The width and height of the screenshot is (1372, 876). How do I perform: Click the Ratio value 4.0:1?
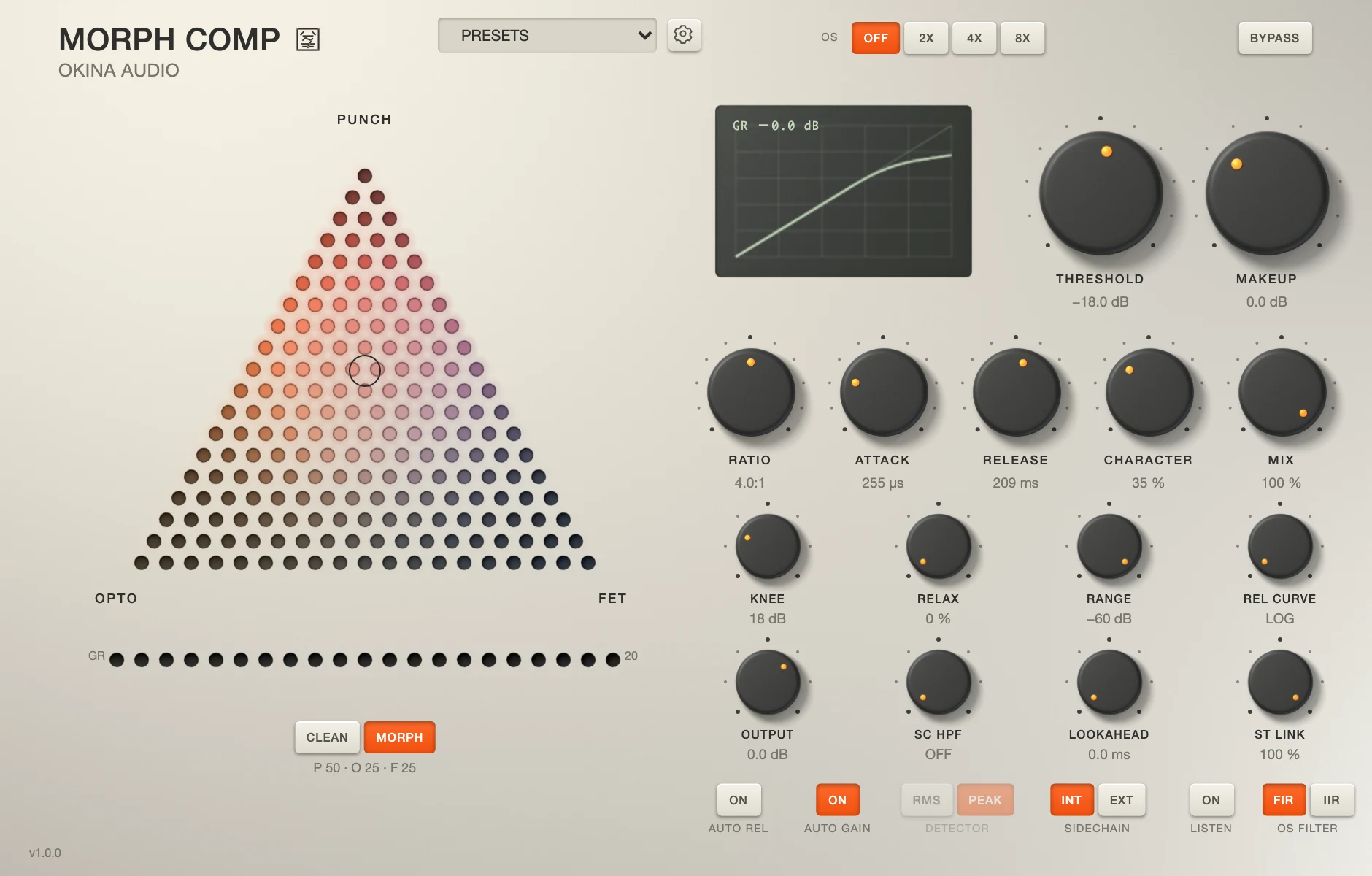pyautogui.click(x=749, y=483)
